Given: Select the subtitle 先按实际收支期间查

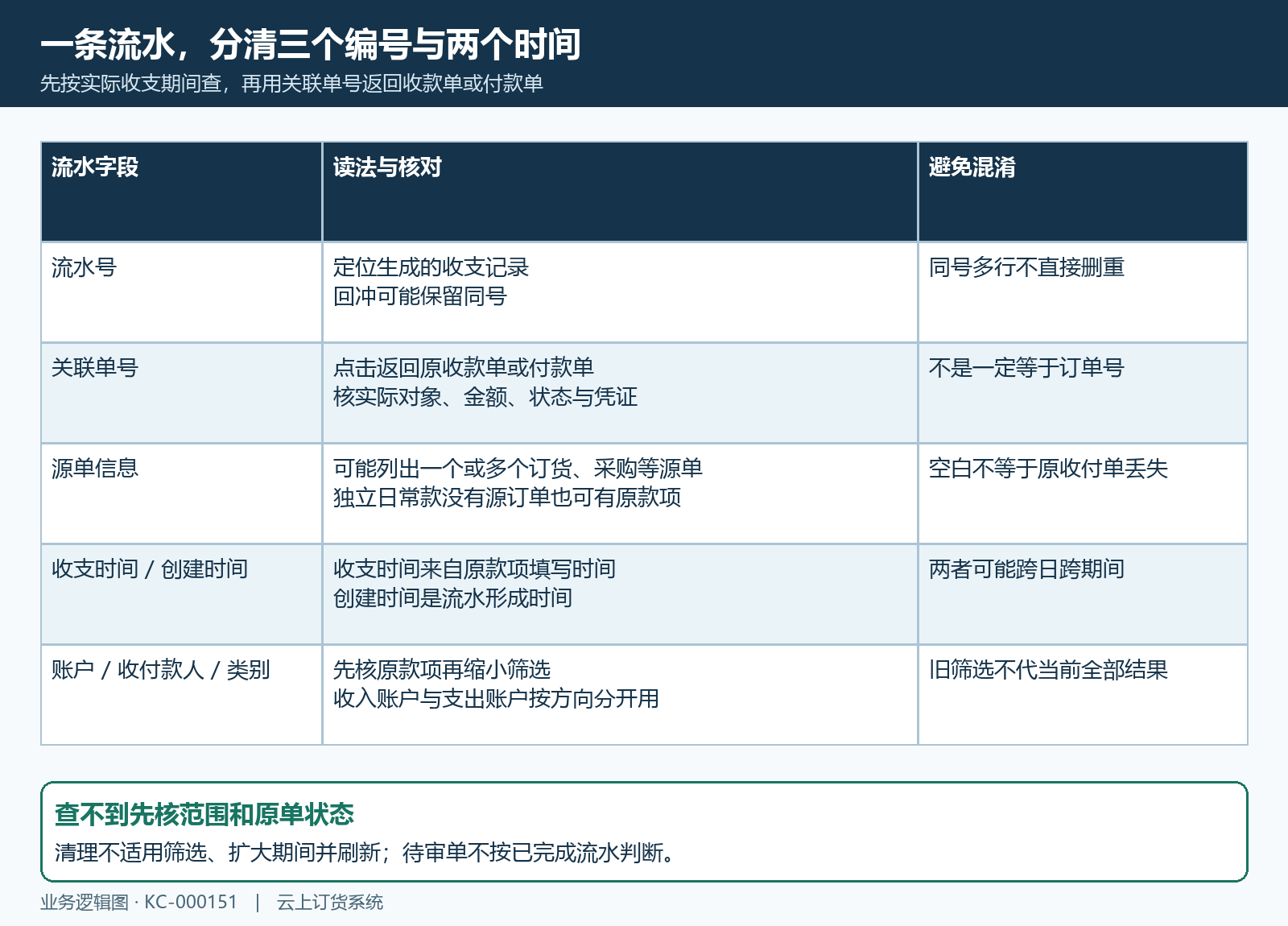Looking at the screenshot, I should coord(130,84).
